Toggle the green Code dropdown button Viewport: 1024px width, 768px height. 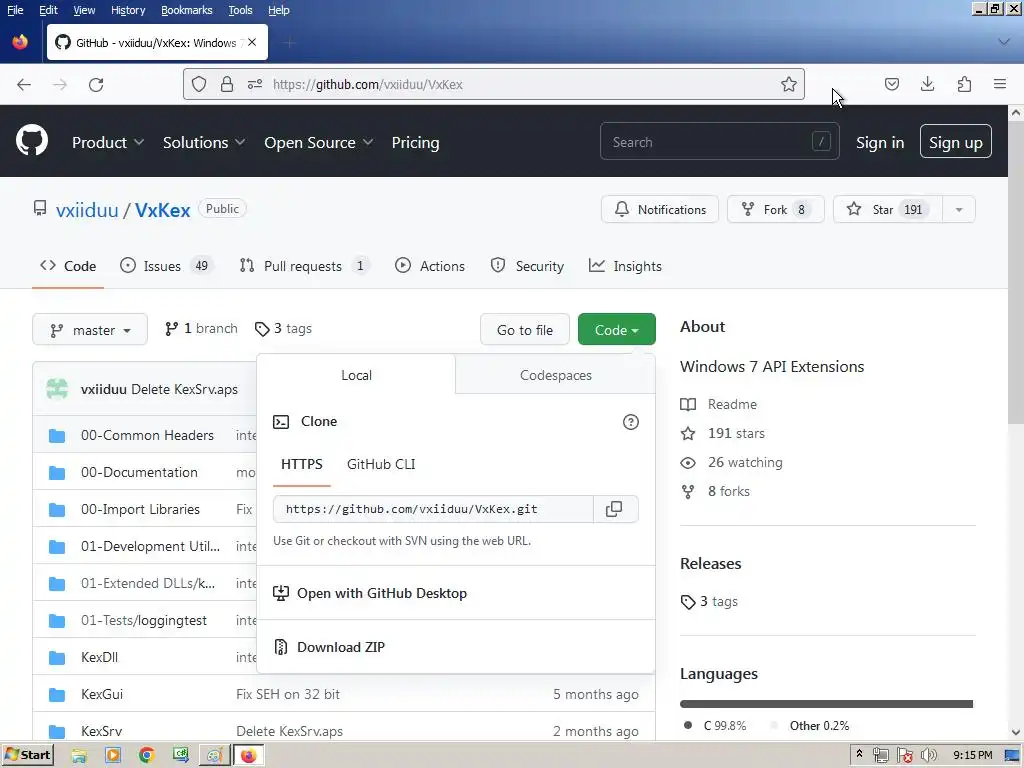(616, 330)
